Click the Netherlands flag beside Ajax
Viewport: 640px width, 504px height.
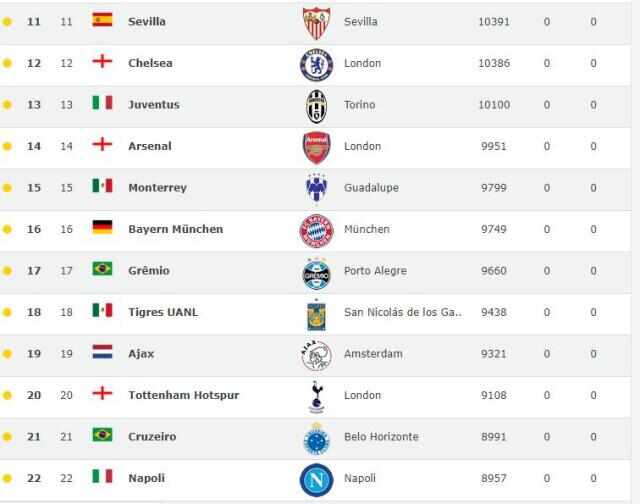tap(102, 353)
